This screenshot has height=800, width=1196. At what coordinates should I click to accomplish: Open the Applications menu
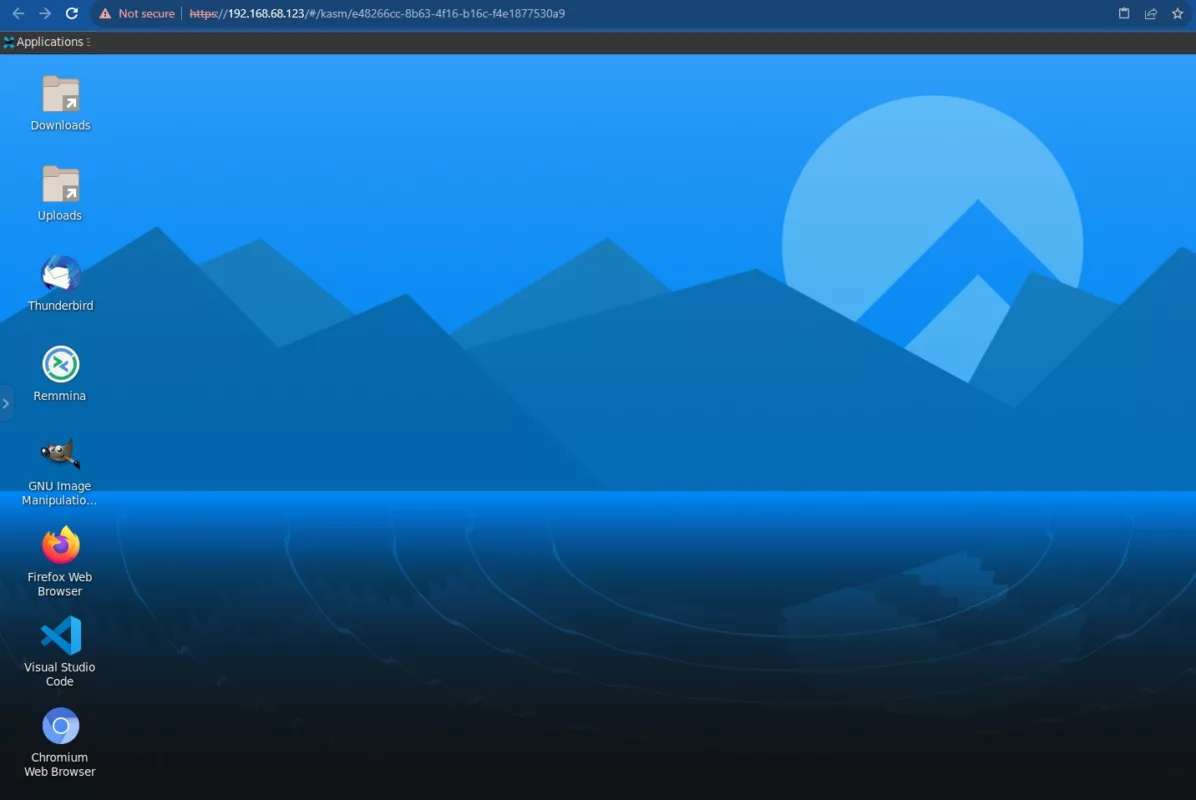pyautogui.click(x=47, y=42)
